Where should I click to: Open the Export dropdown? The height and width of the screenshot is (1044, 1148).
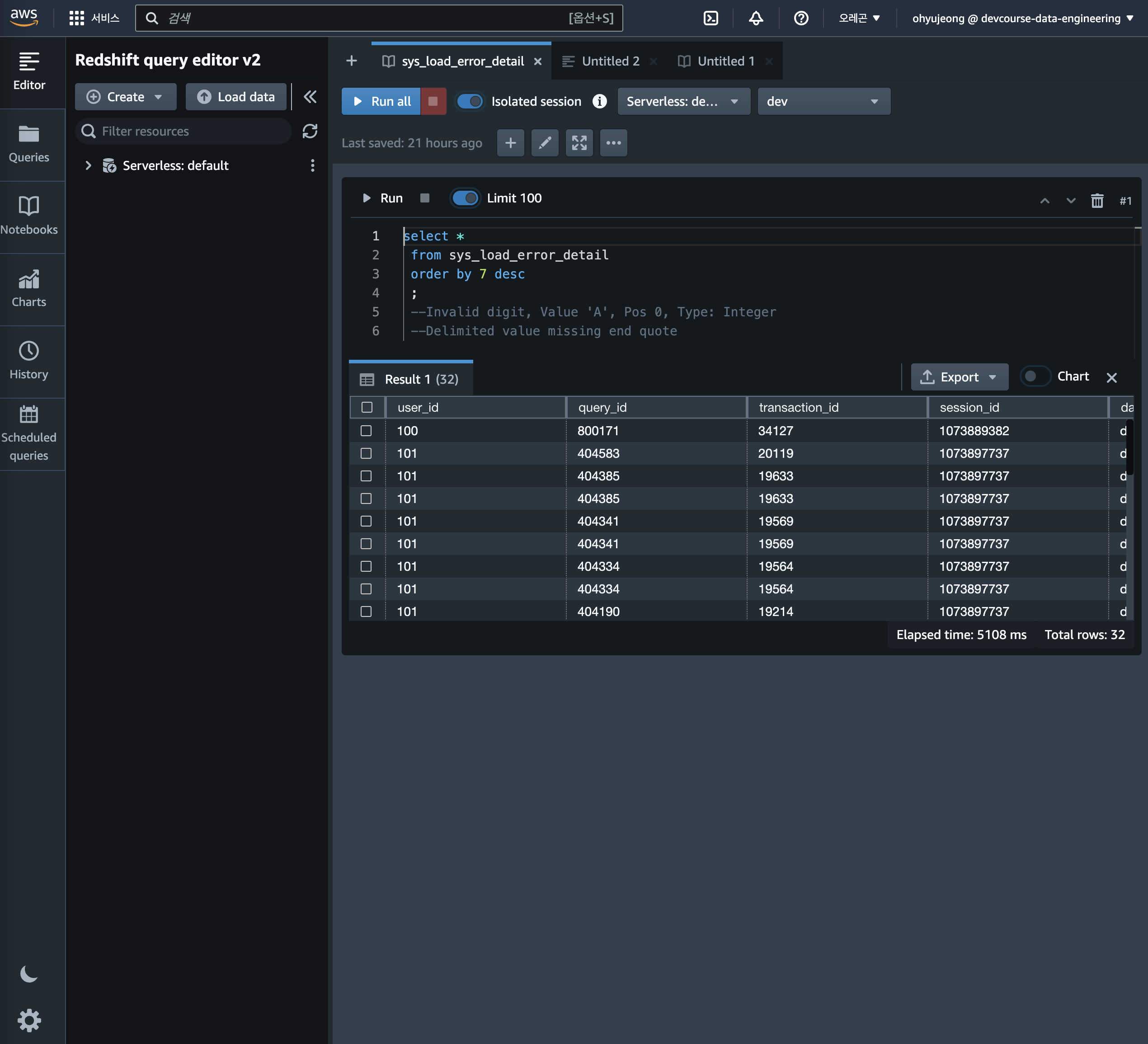959,377
